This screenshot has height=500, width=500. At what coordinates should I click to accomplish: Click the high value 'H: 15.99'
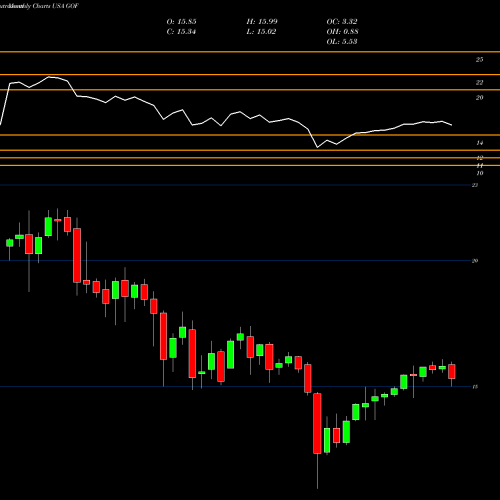262,22
